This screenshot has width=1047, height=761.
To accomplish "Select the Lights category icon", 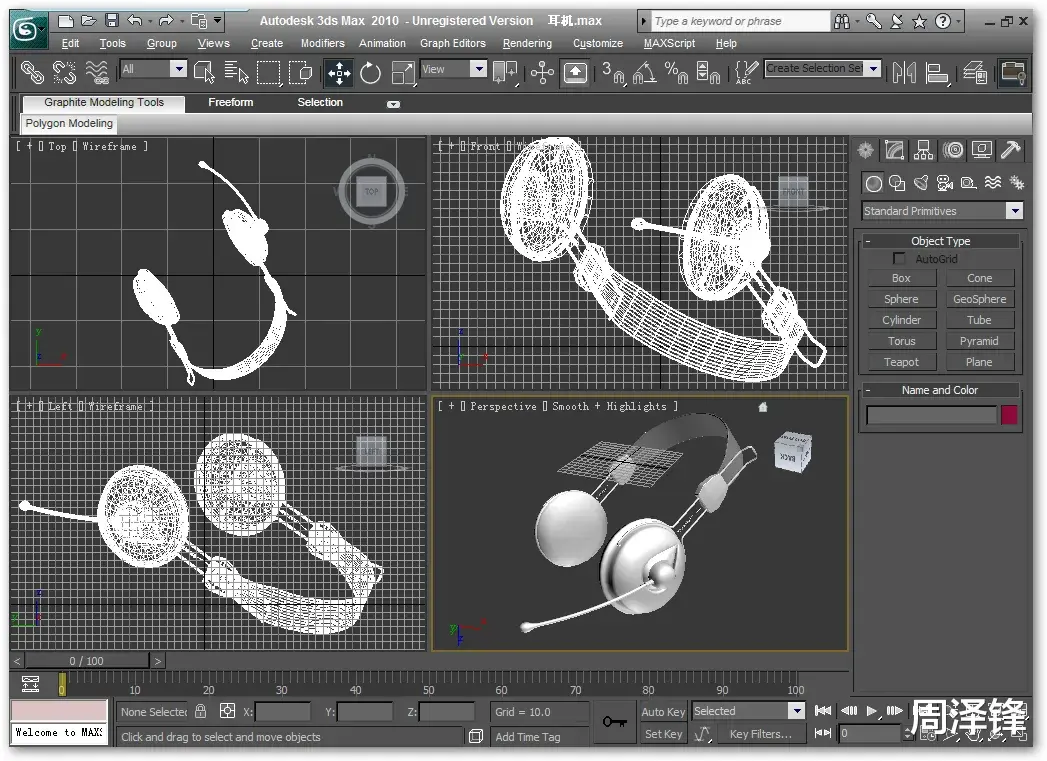I will 921,183.
